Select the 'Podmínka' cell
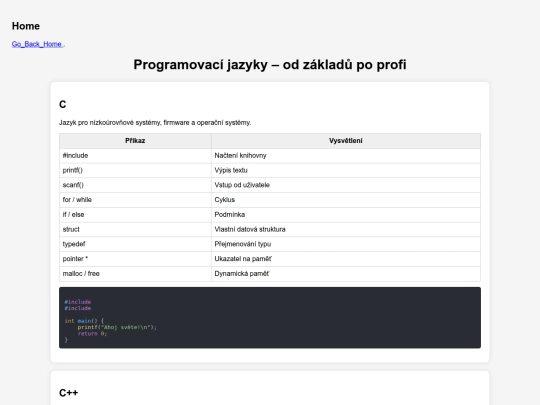Image resolution: width=540 pixels, height=405 pixels. click(346, 215)
